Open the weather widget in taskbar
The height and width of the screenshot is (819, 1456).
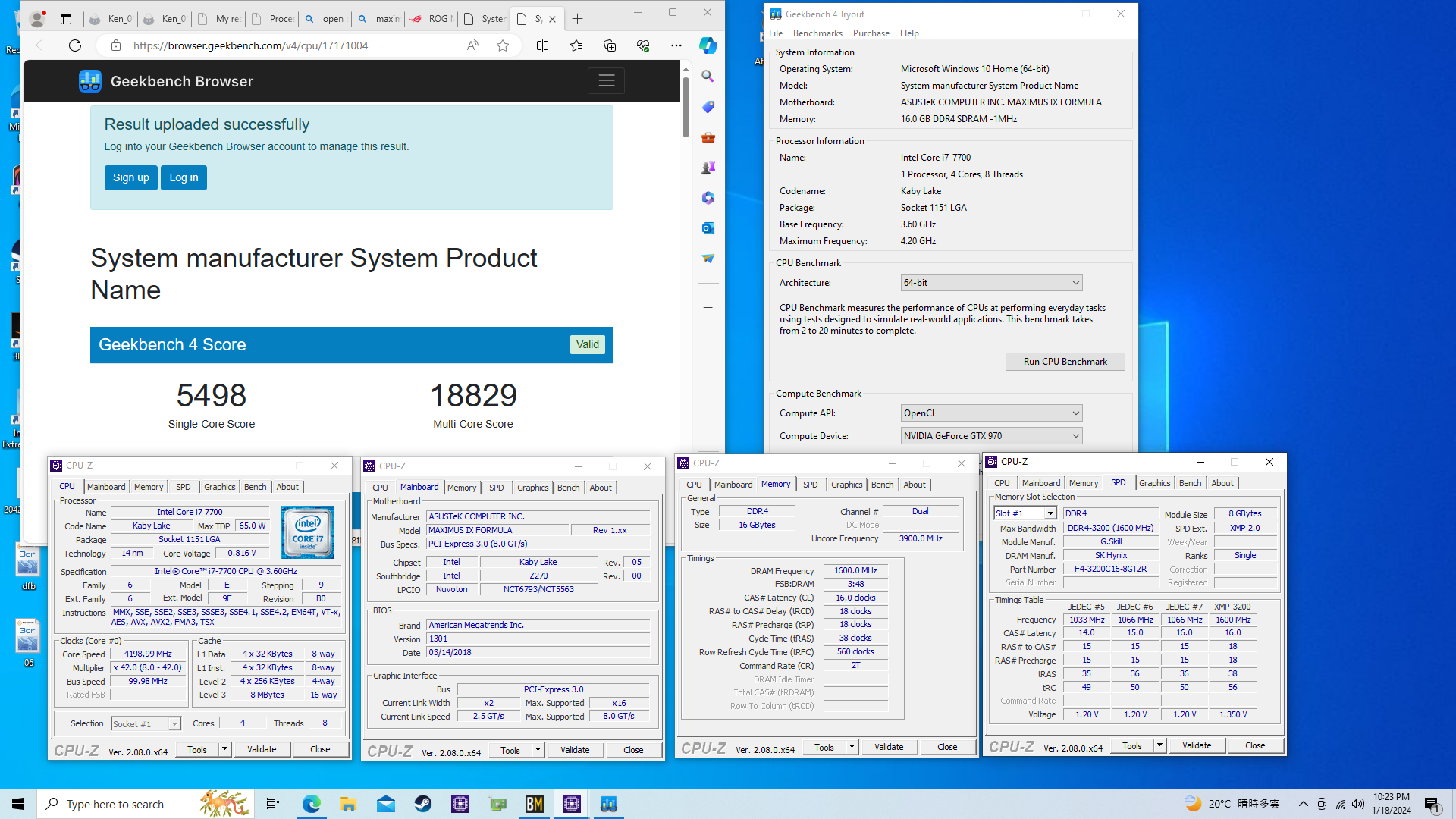tap(1232, 804)
